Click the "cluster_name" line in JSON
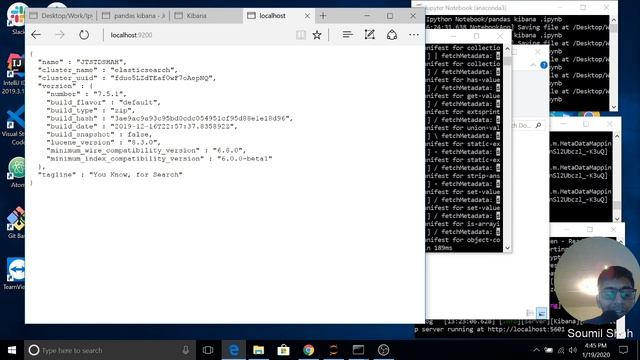The image size is (640, 360). tap(108, 70)
